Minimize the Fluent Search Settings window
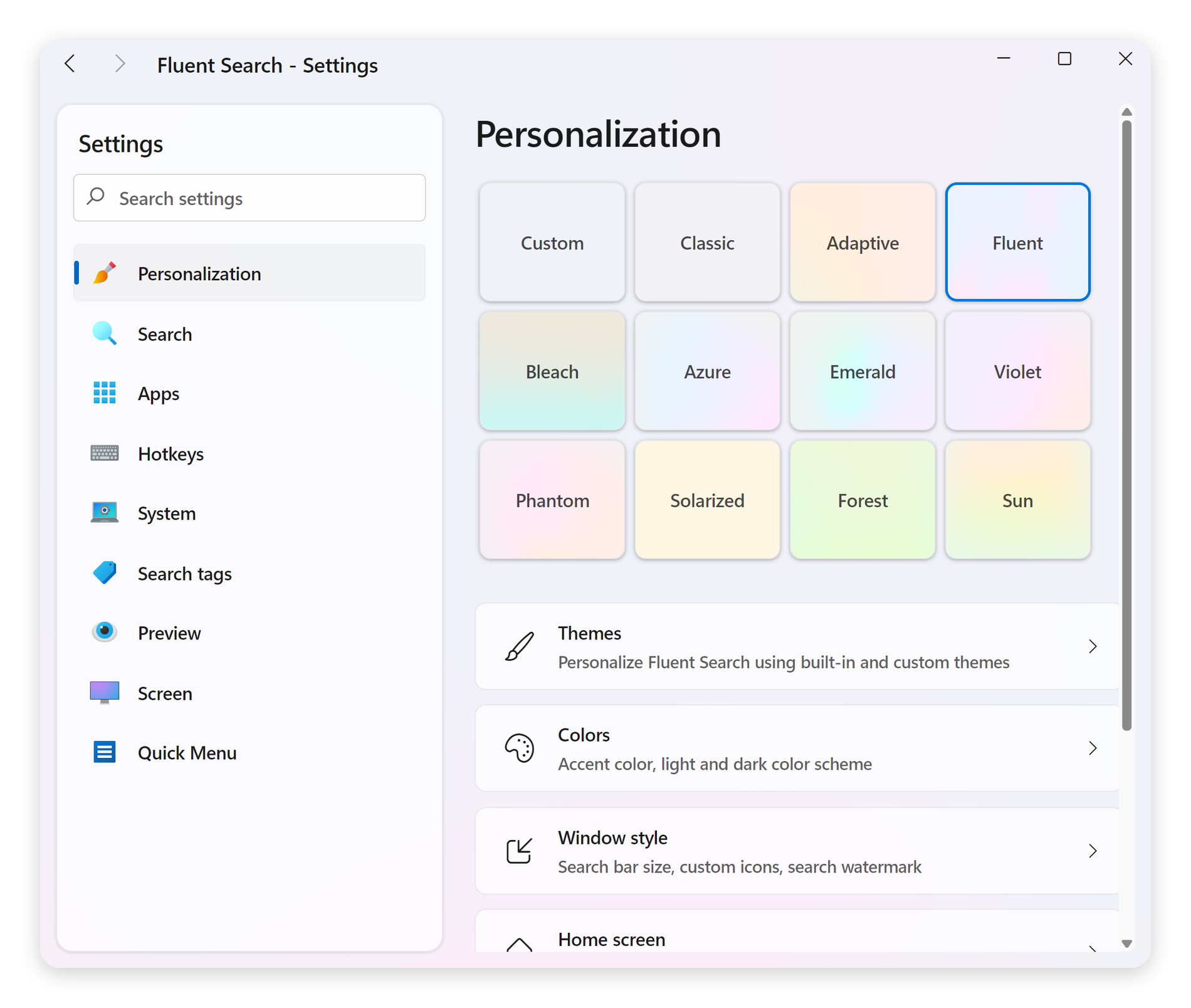The width and height of the screenshot is (1191, 1008). (1004, 58)
